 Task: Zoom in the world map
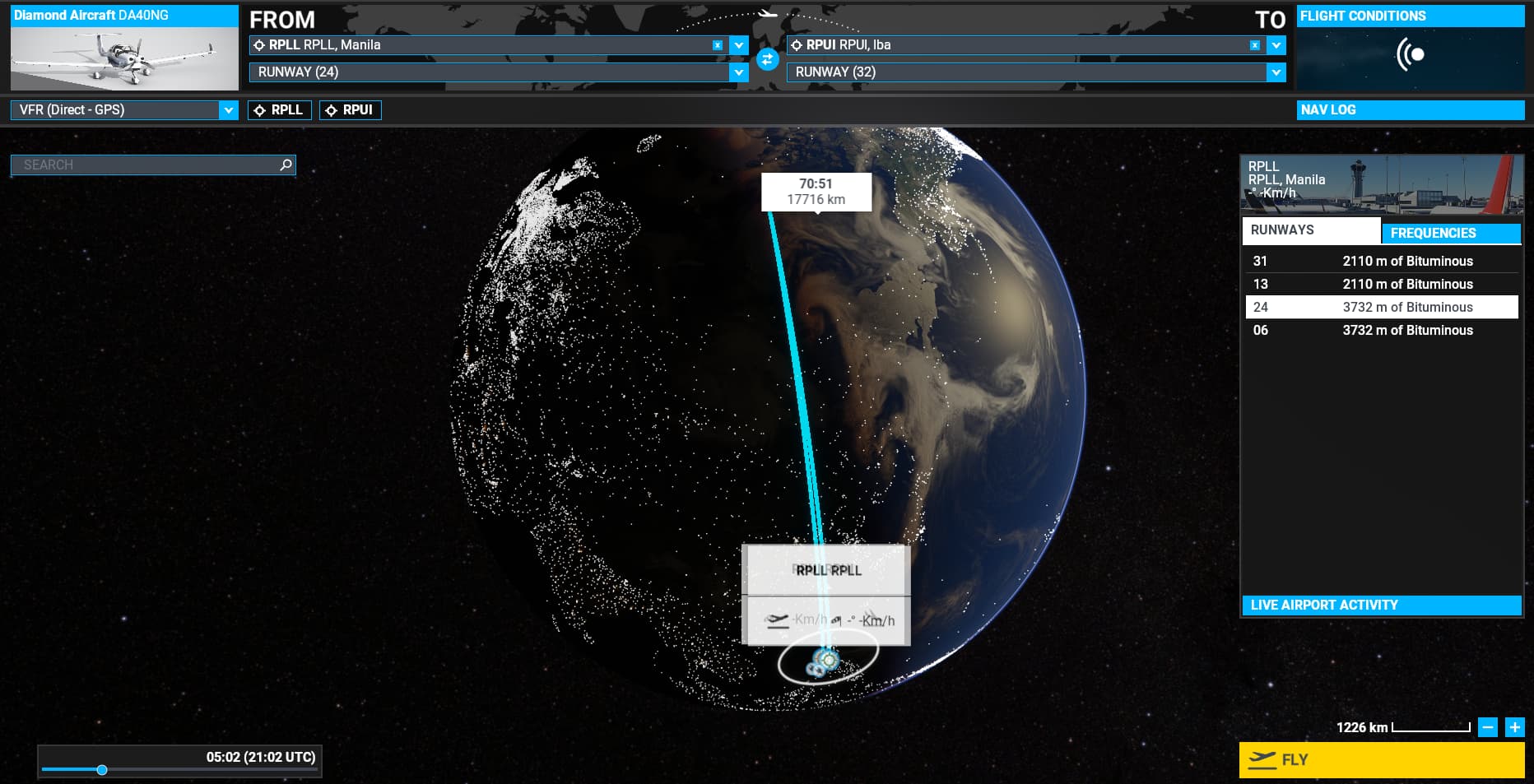[1514, 727]
